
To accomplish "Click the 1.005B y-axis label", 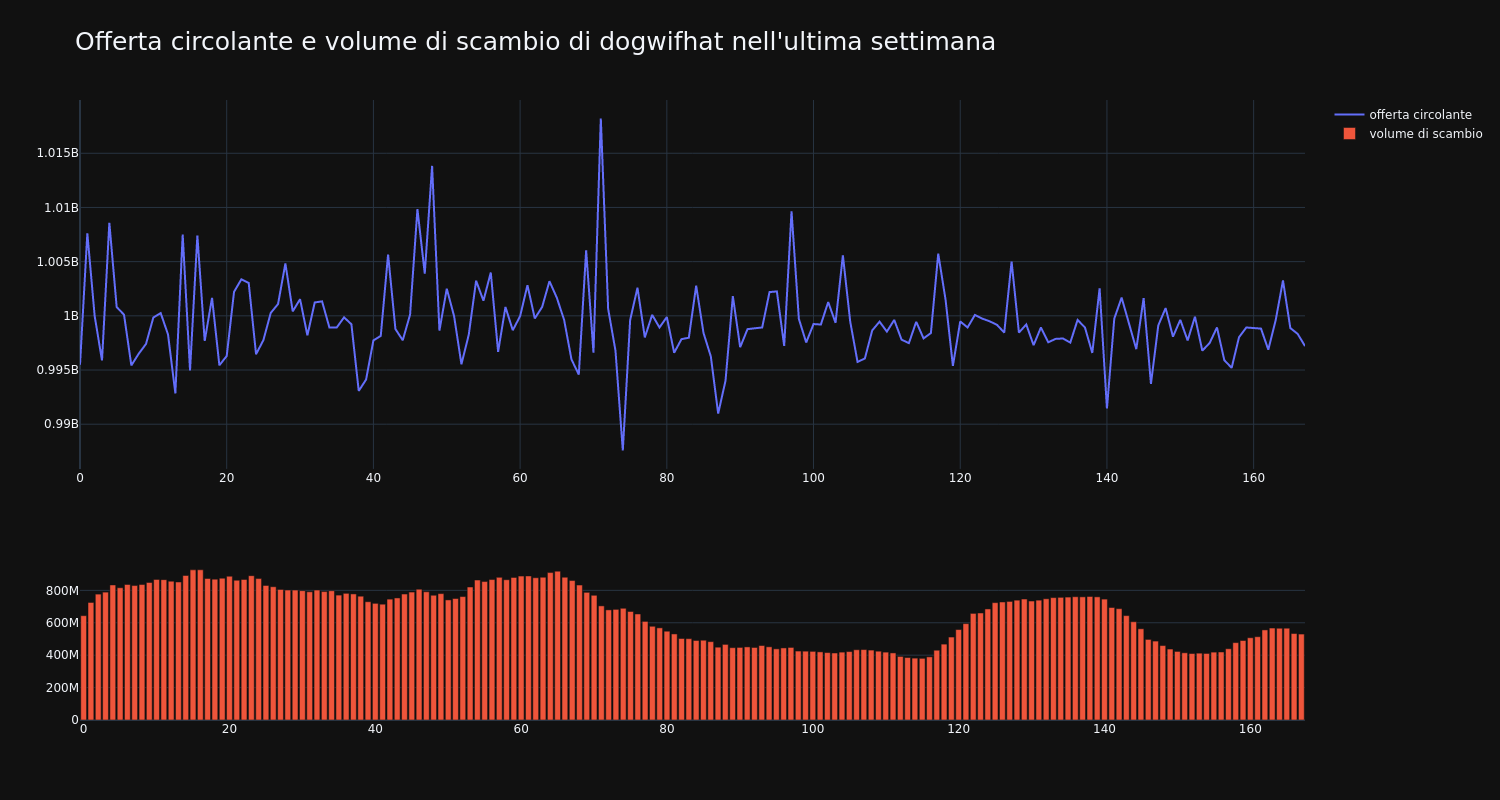I will (x=57, y=262).
